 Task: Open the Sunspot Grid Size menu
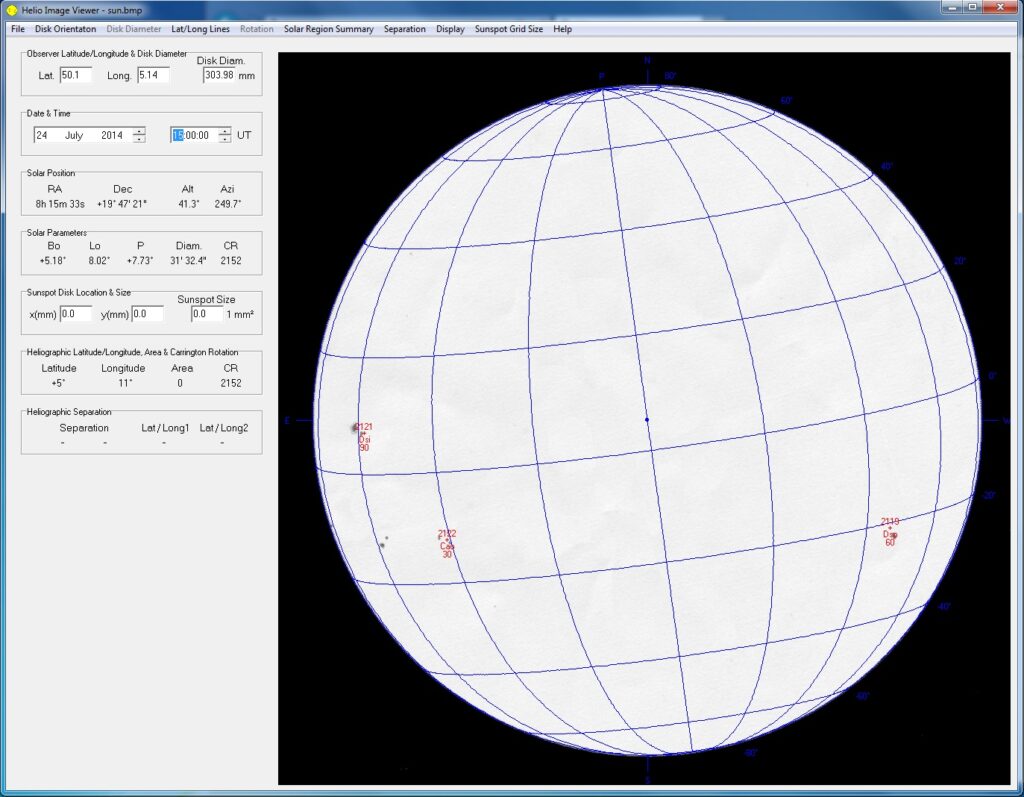508,29
